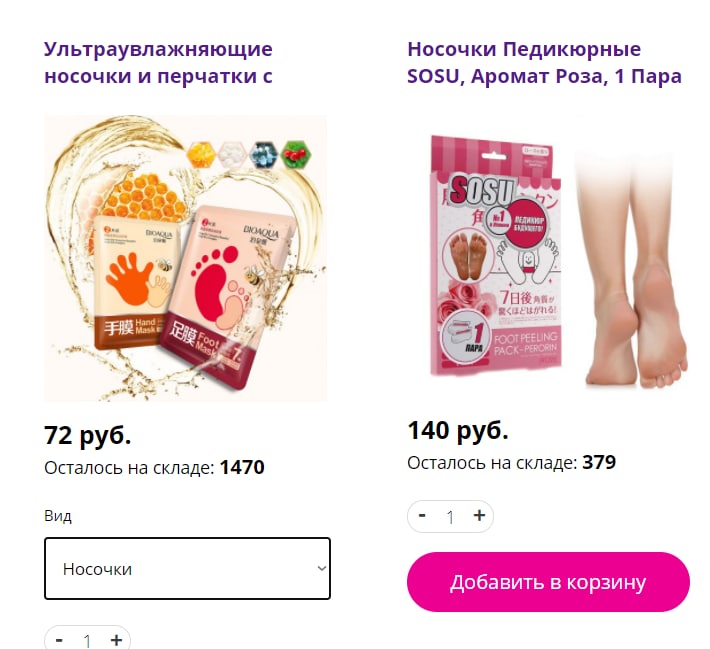The width and height of the screenshot is (710, 649).
Task: Click Bioaqua quantity number field
Action: [x=87, y=640]
